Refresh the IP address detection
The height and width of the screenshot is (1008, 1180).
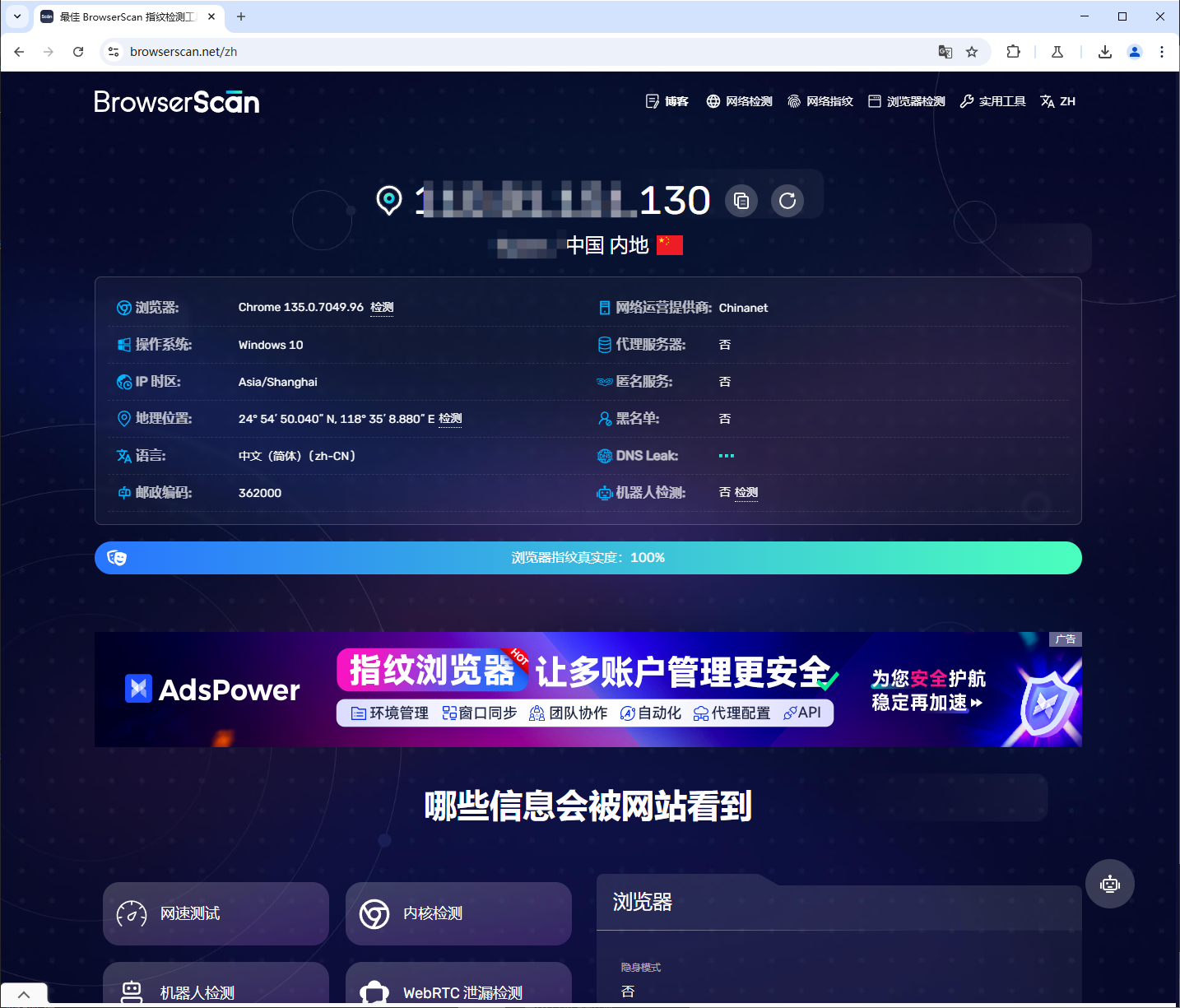(x=787, y=201)
